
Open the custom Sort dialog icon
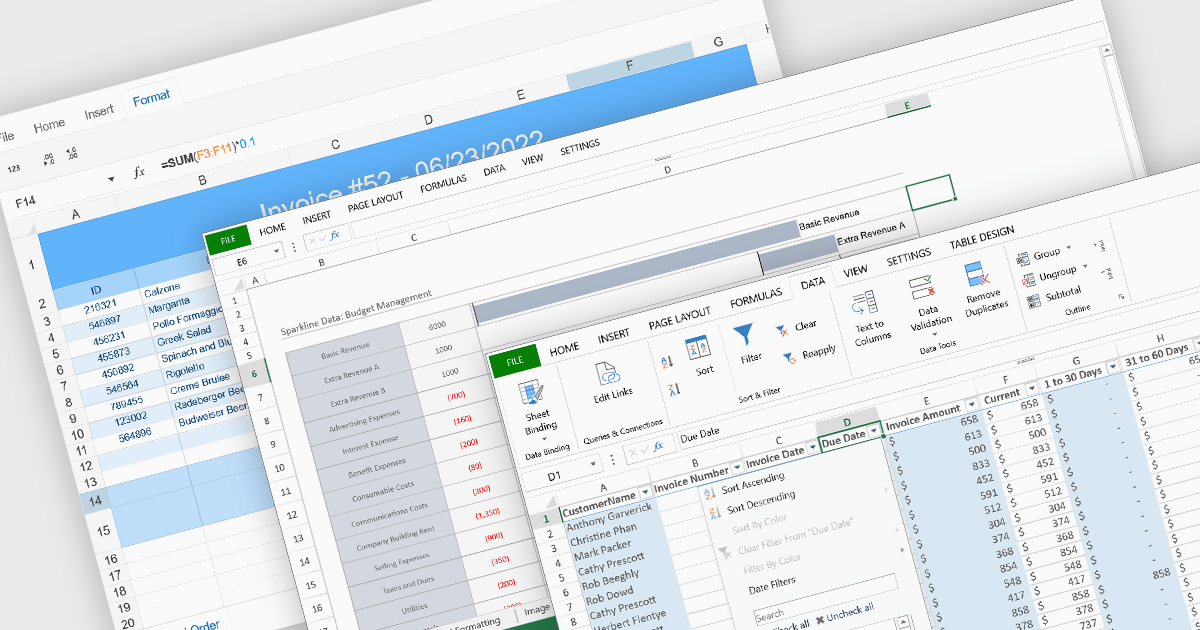coord(697,349)
